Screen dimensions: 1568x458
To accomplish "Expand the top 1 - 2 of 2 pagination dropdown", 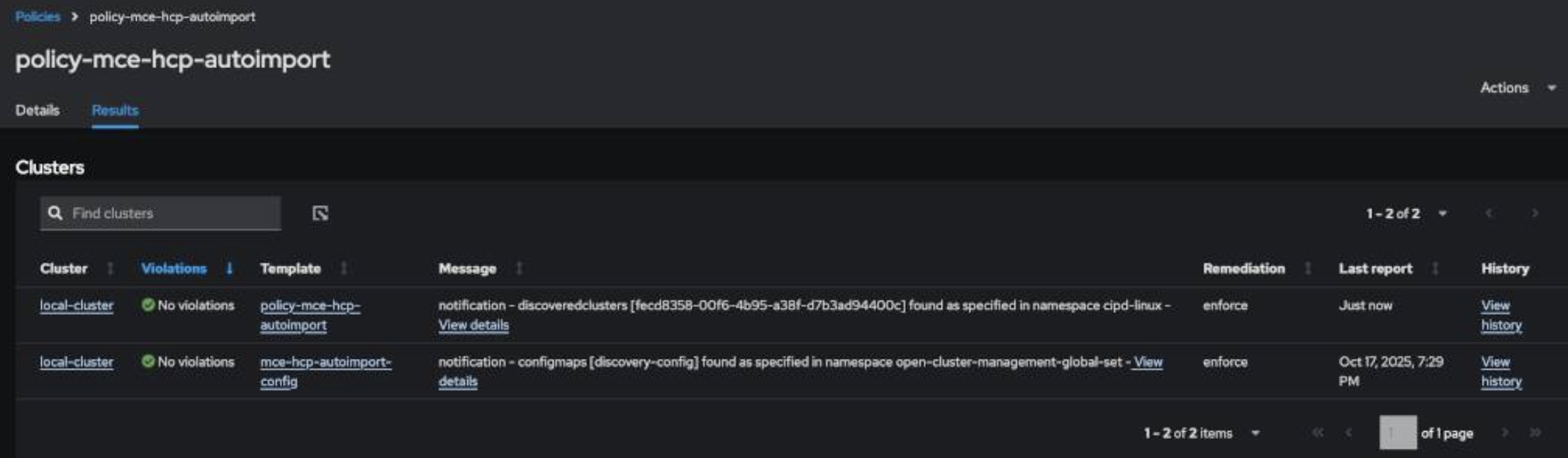I will (x=1442, y=213).
